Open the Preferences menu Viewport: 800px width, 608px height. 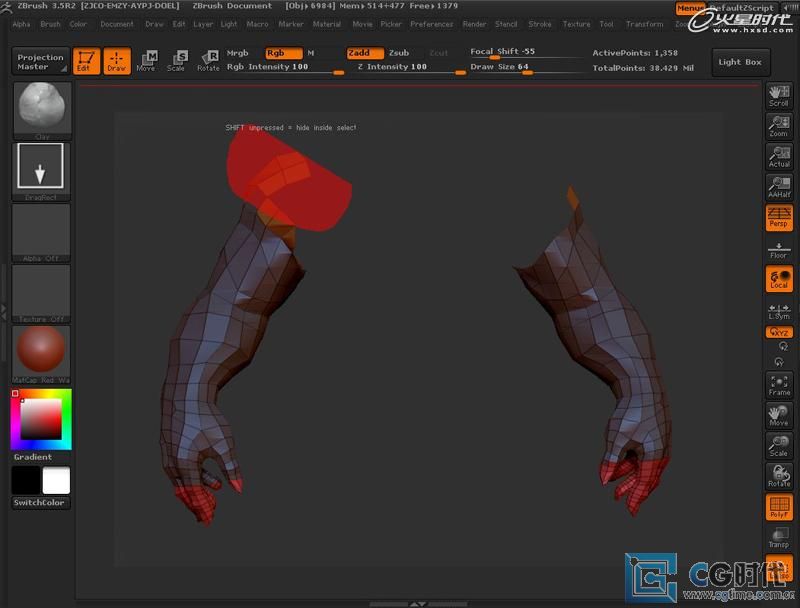click(432, 24)
